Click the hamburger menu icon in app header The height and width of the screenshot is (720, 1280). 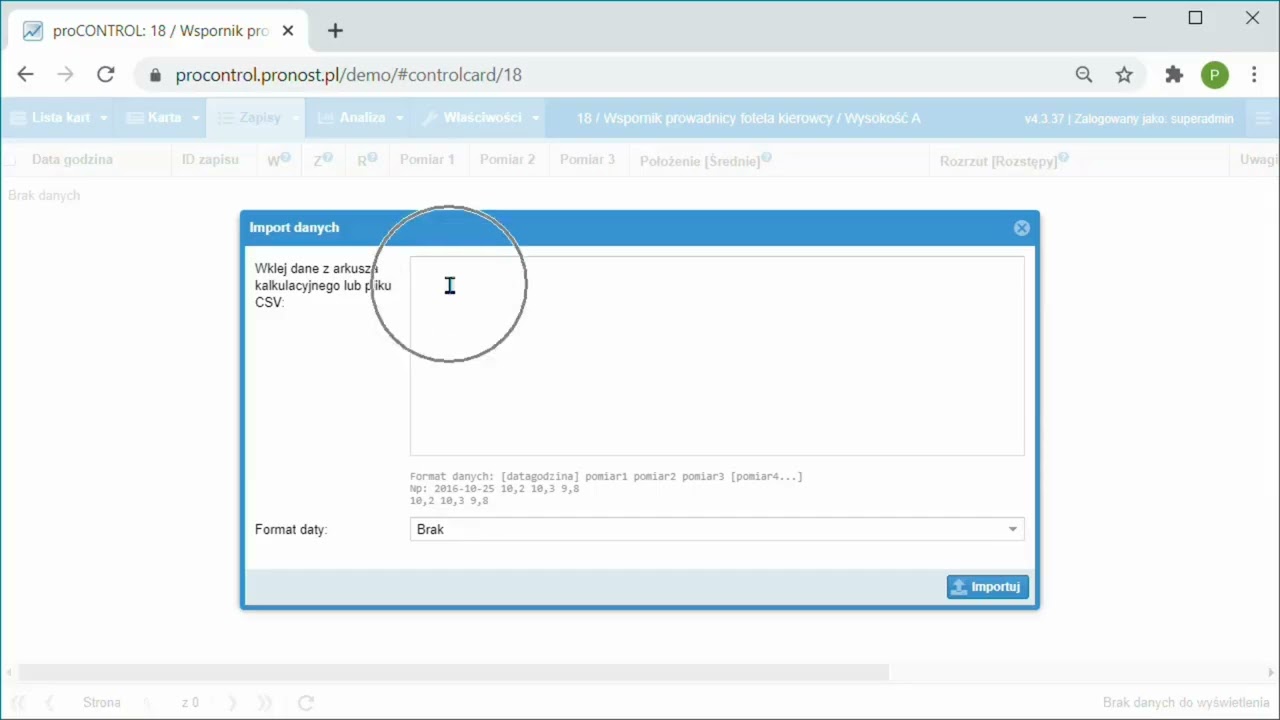tap(1263, 119)
